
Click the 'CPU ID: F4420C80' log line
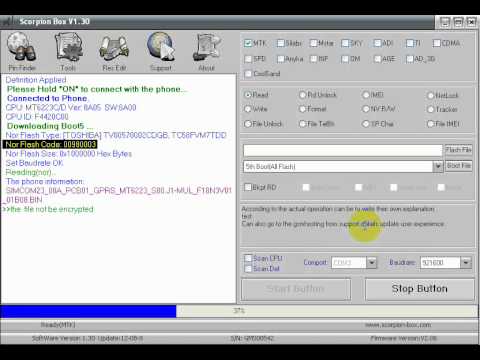[37, 117]
